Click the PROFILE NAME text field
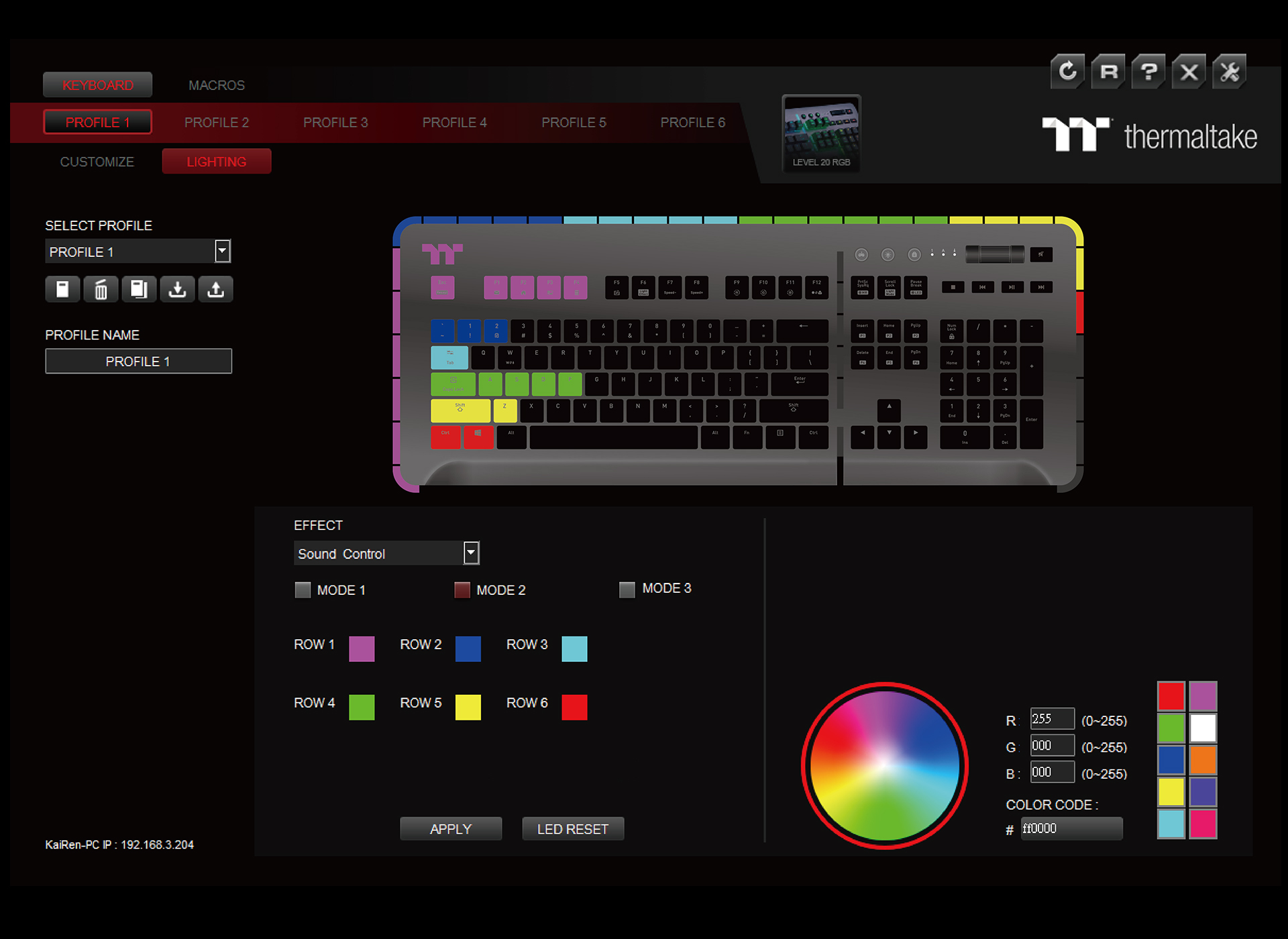Screen dimensions: 1288x939 [138, 361]
